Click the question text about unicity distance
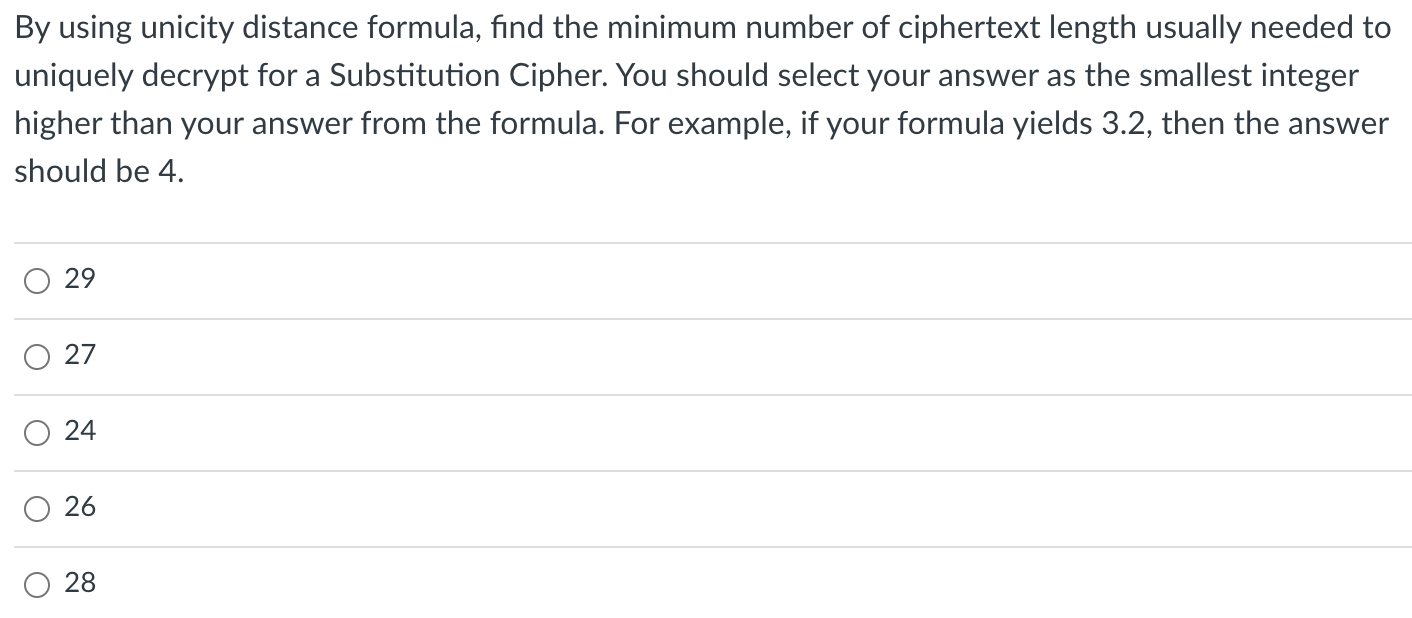This screenshot has height=618, width=1412. pyautogui.click(x=700, y=100)
